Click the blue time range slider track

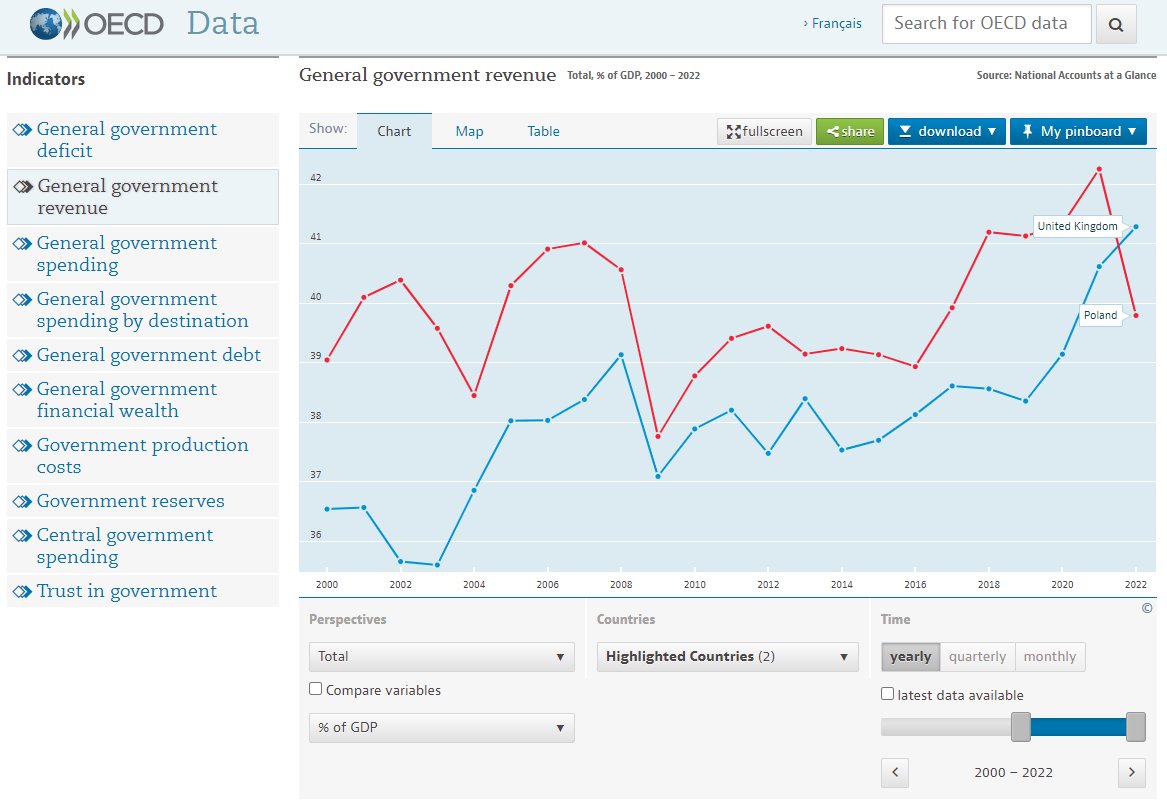click(x=1078, y=727)
